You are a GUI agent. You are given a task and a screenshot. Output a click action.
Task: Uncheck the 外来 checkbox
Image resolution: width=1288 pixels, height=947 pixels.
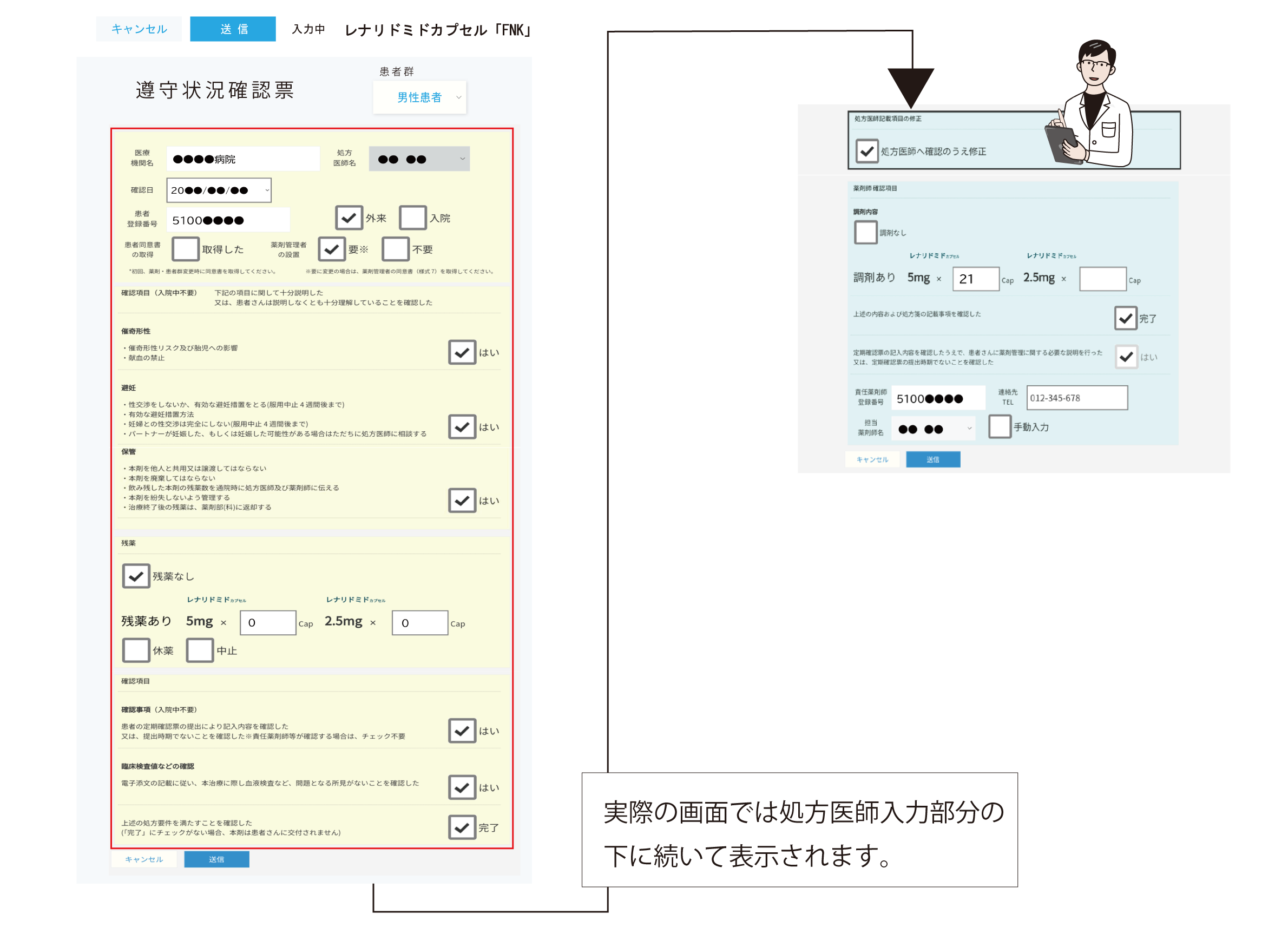tap(349, 218)
